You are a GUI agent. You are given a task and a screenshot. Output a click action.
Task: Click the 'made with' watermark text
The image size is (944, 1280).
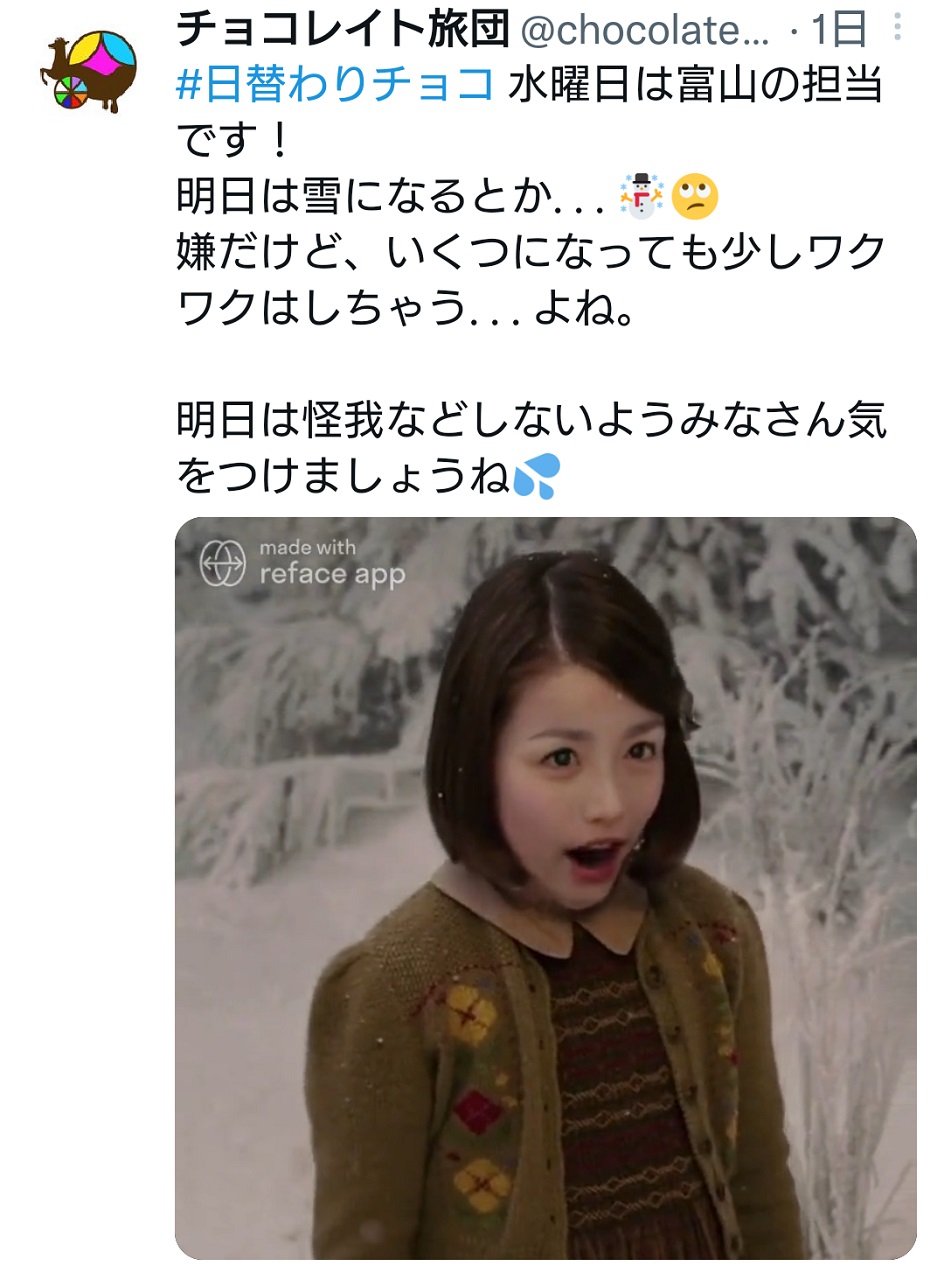point(307,548)
